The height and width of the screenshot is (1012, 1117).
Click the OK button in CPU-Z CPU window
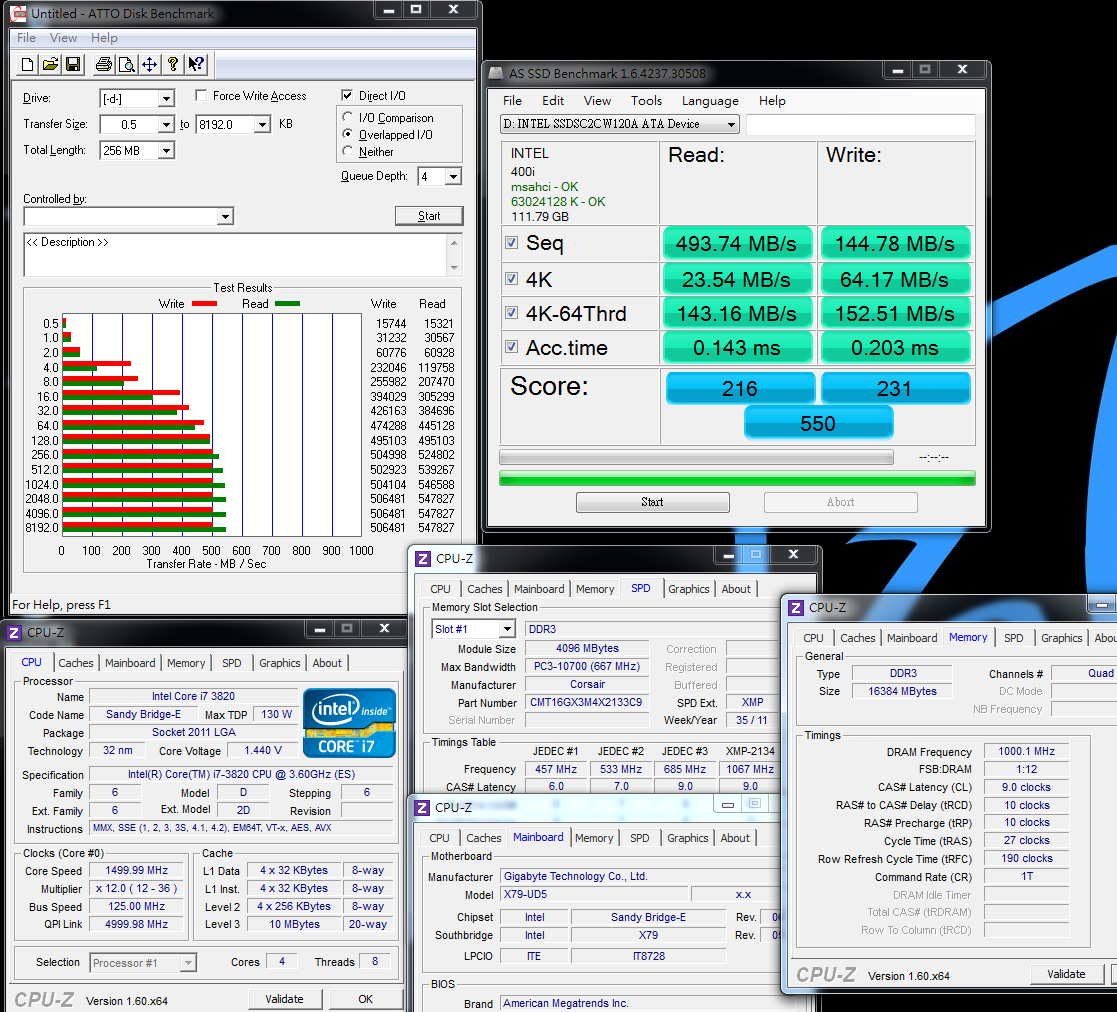click(x=365, y=999)
